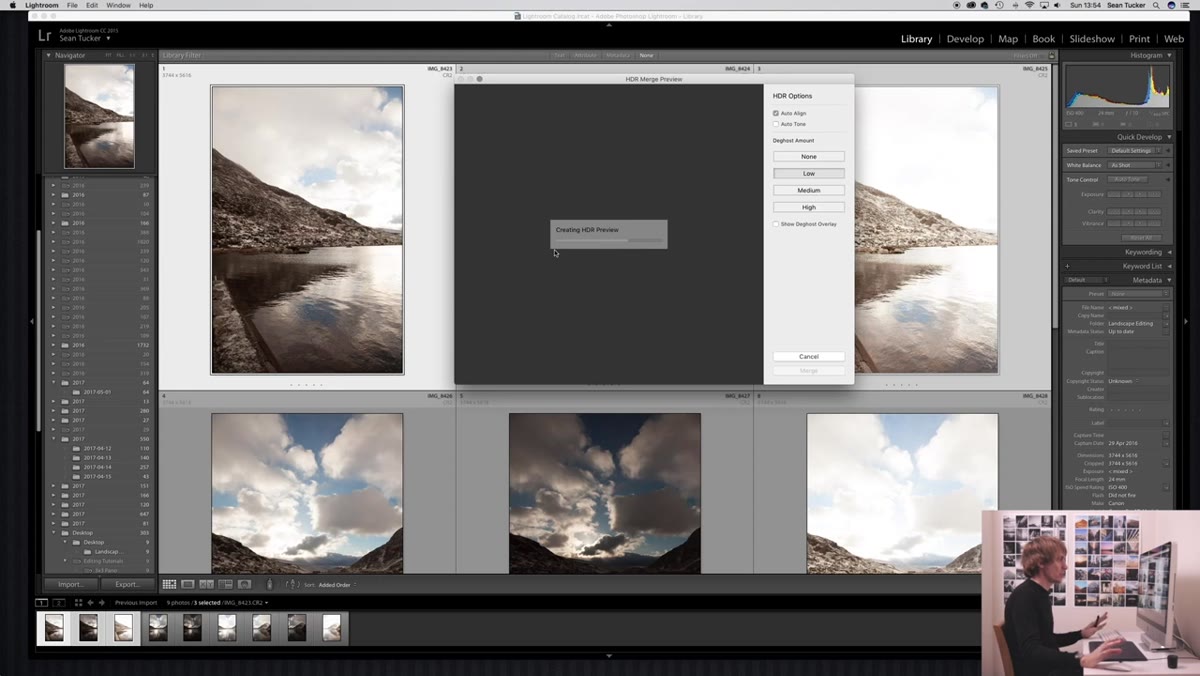This screenshot has width=1200, height=676.
Task: Cancel the HDR Merge Preview
Action: click(x=809, y=356)
